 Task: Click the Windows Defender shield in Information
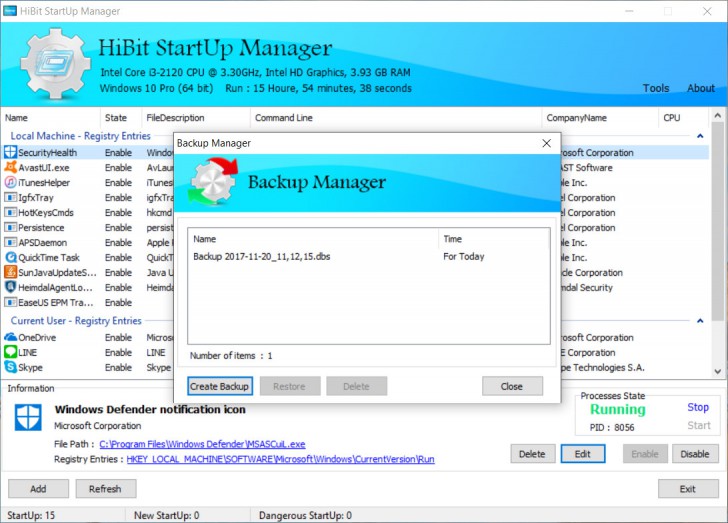point(28,417)
